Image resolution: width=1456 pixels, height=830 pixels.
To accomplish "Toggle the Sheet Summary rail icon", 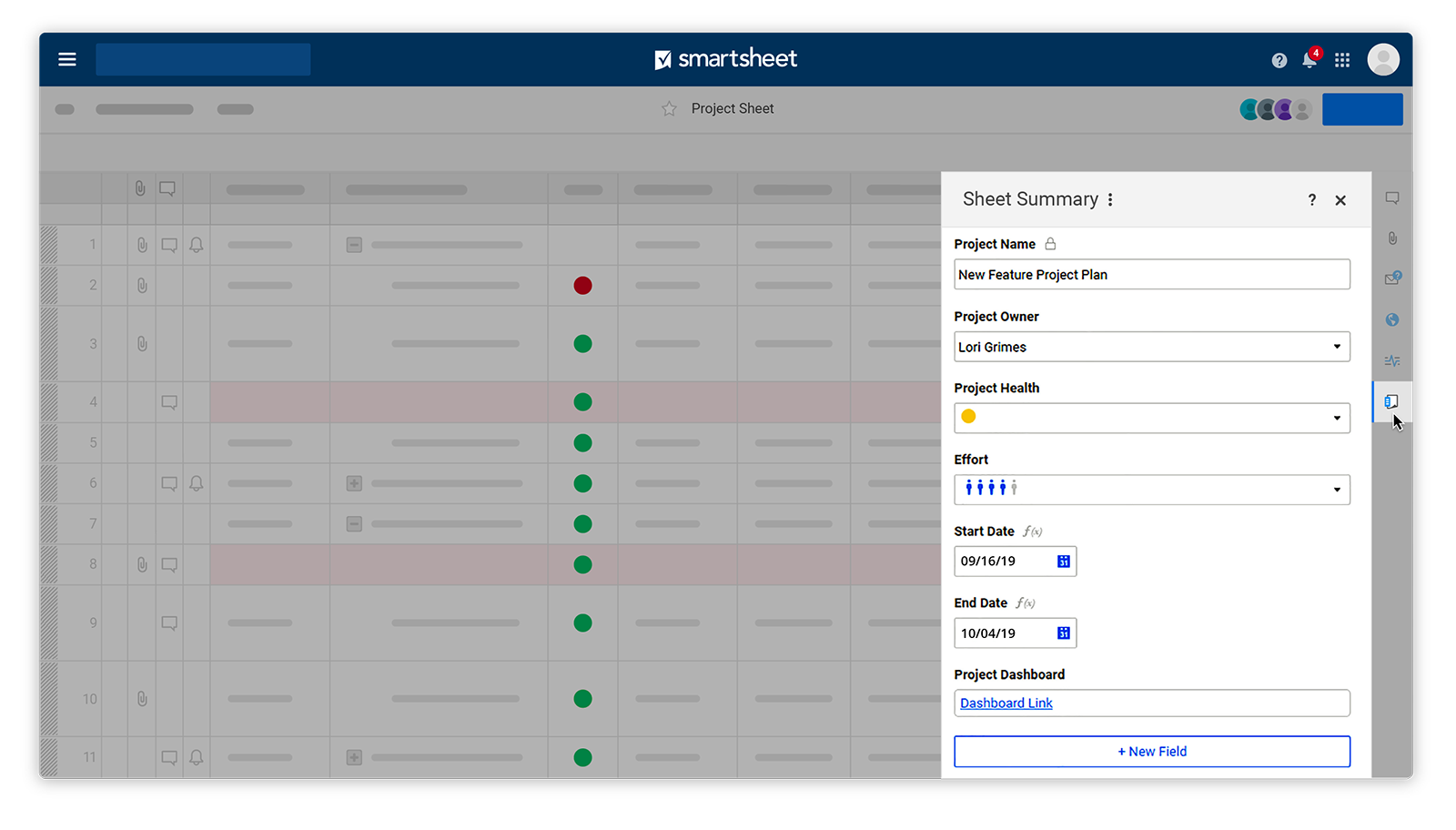I will (x=1391, y=401).
